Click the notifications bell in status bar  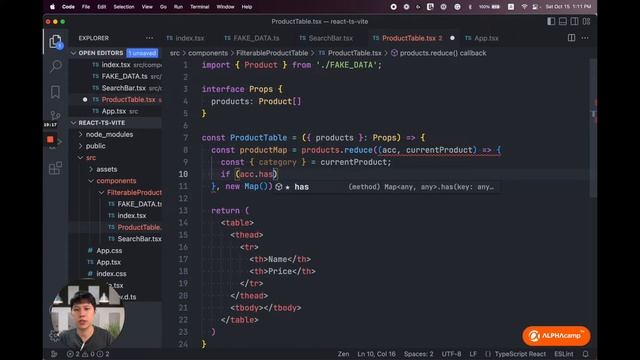[x=585, y=354]
